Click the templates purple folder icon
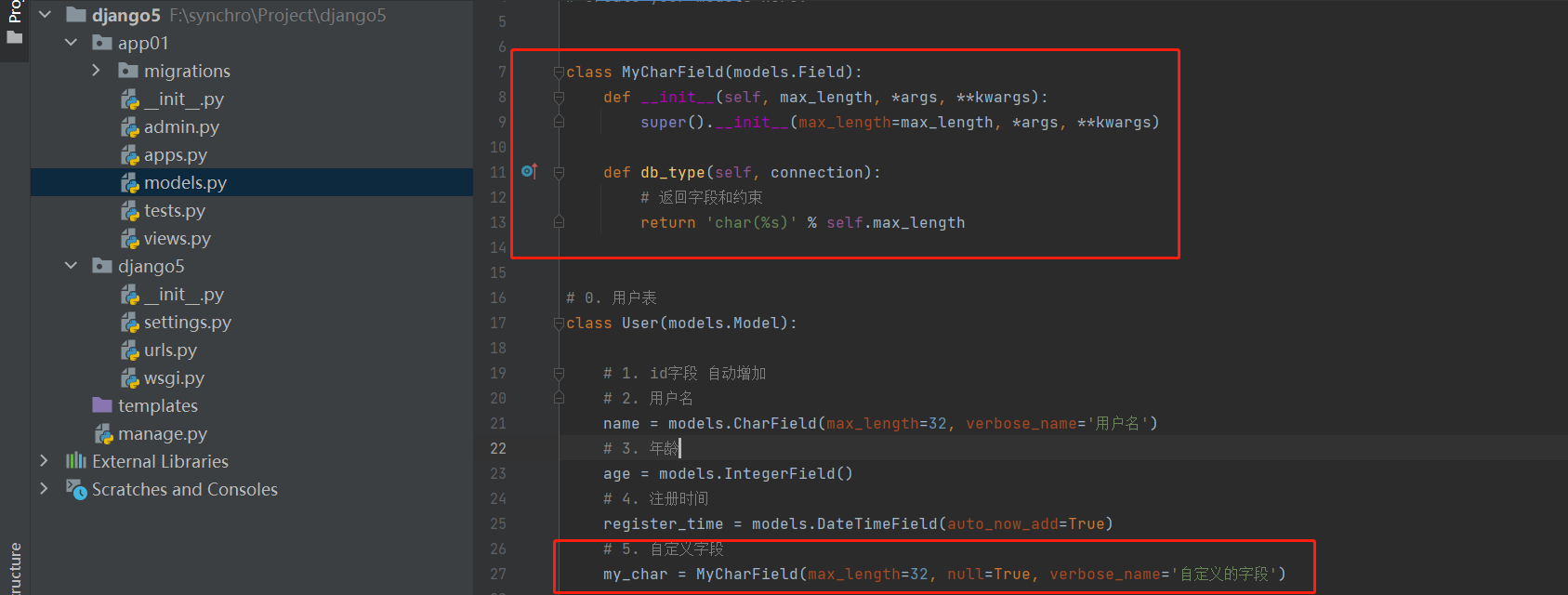This screenshot has width=1568, height=595. click(x=102, y=405)
